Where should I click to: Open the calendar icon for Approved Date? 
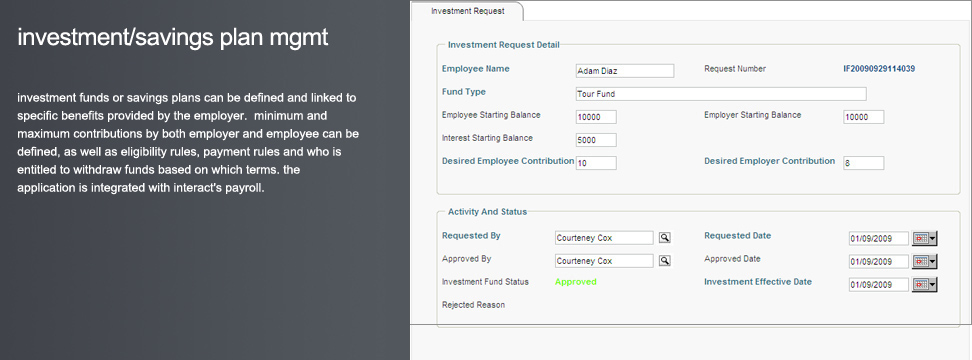coord(921,261)
